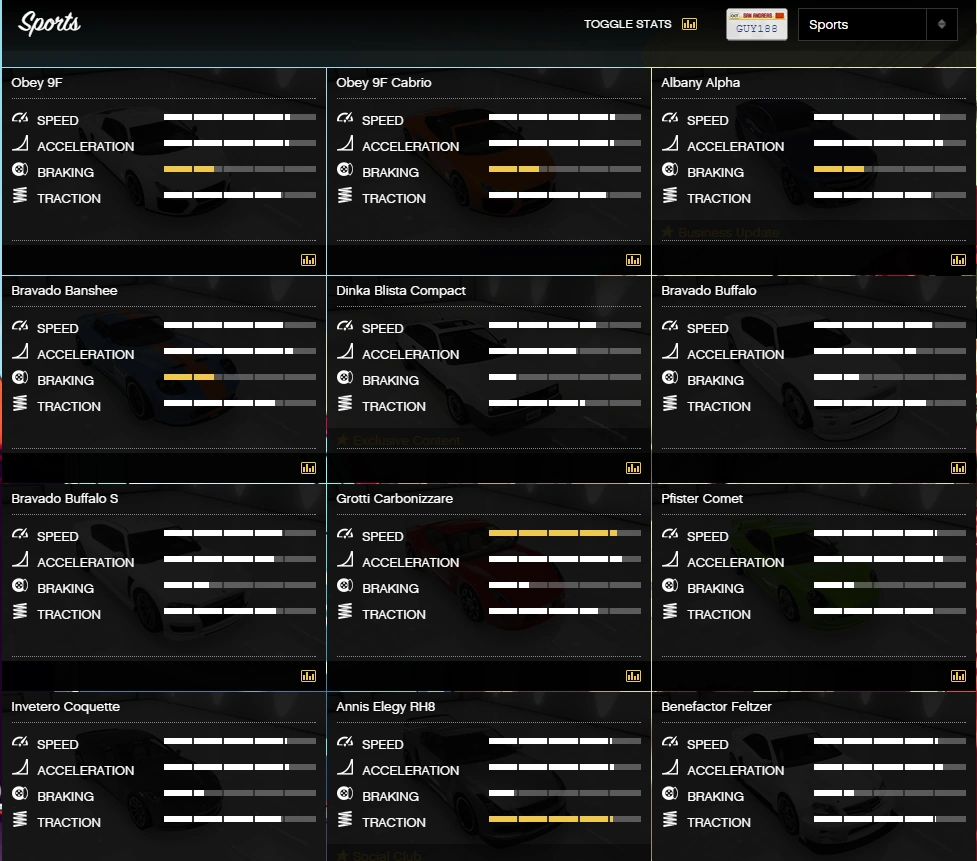
Task: Select the Bravado Buffalo vehicle title
Action: pyautogui.click(x=708, y=290)
